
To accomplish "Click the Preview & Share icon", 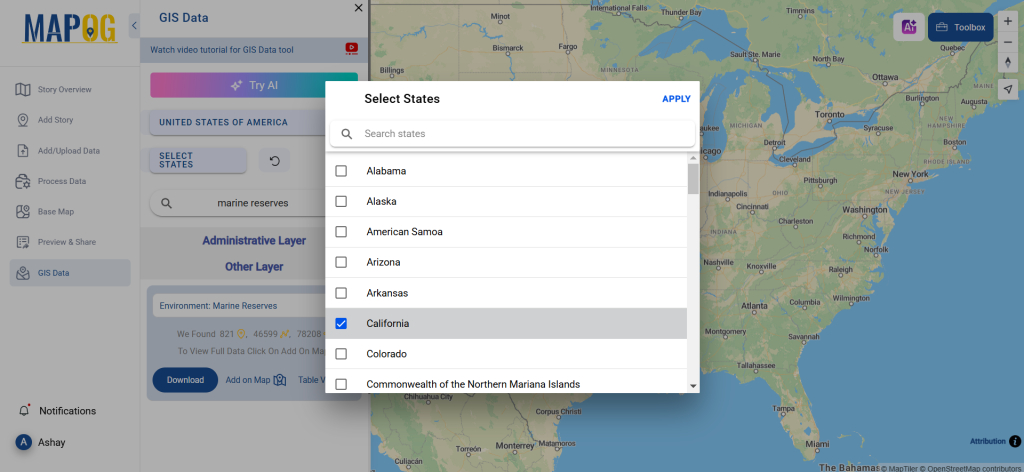I will coord(23,242).
